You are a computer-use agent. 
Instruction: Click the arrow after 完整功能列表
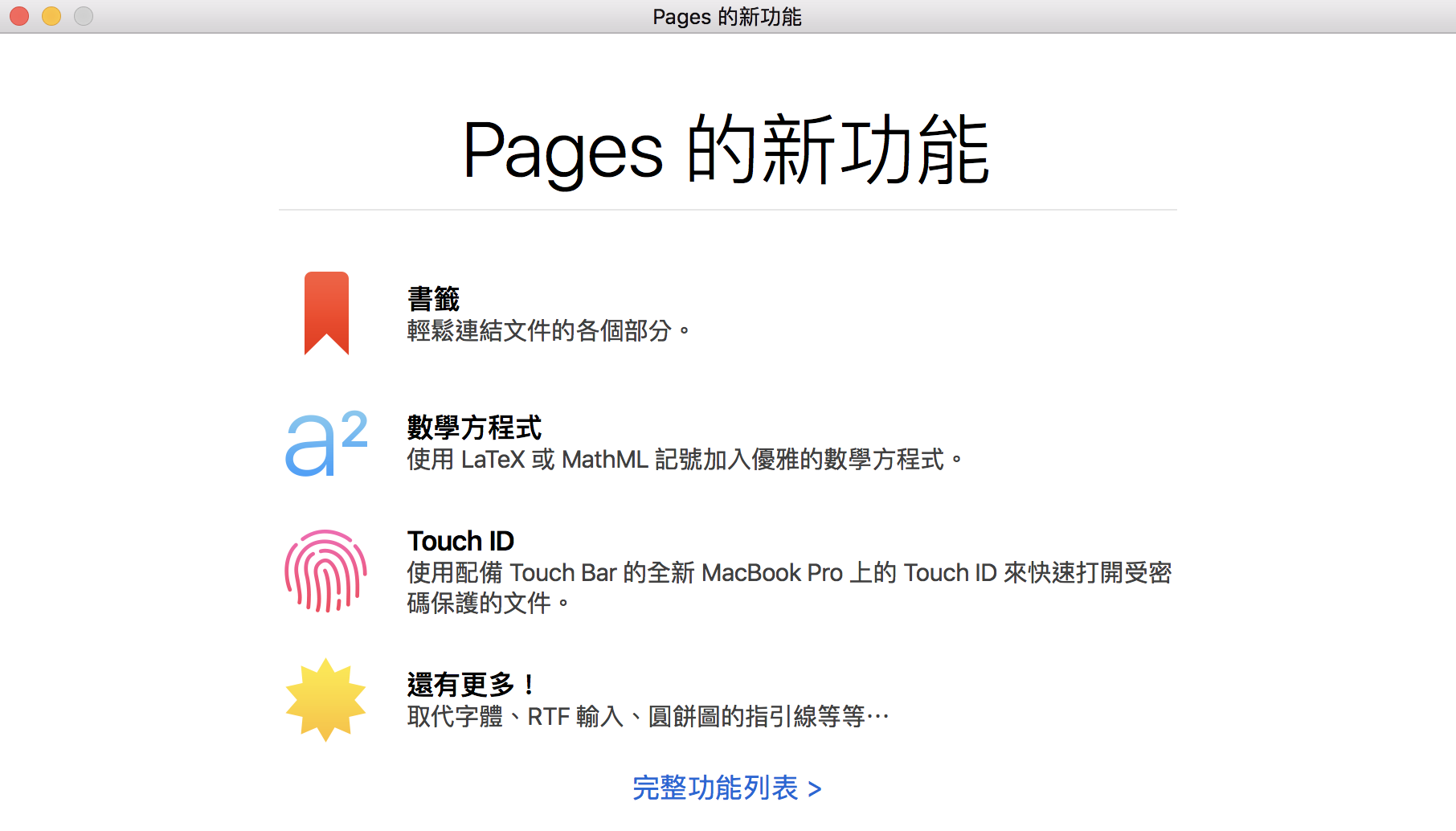[x=815, y=789]
